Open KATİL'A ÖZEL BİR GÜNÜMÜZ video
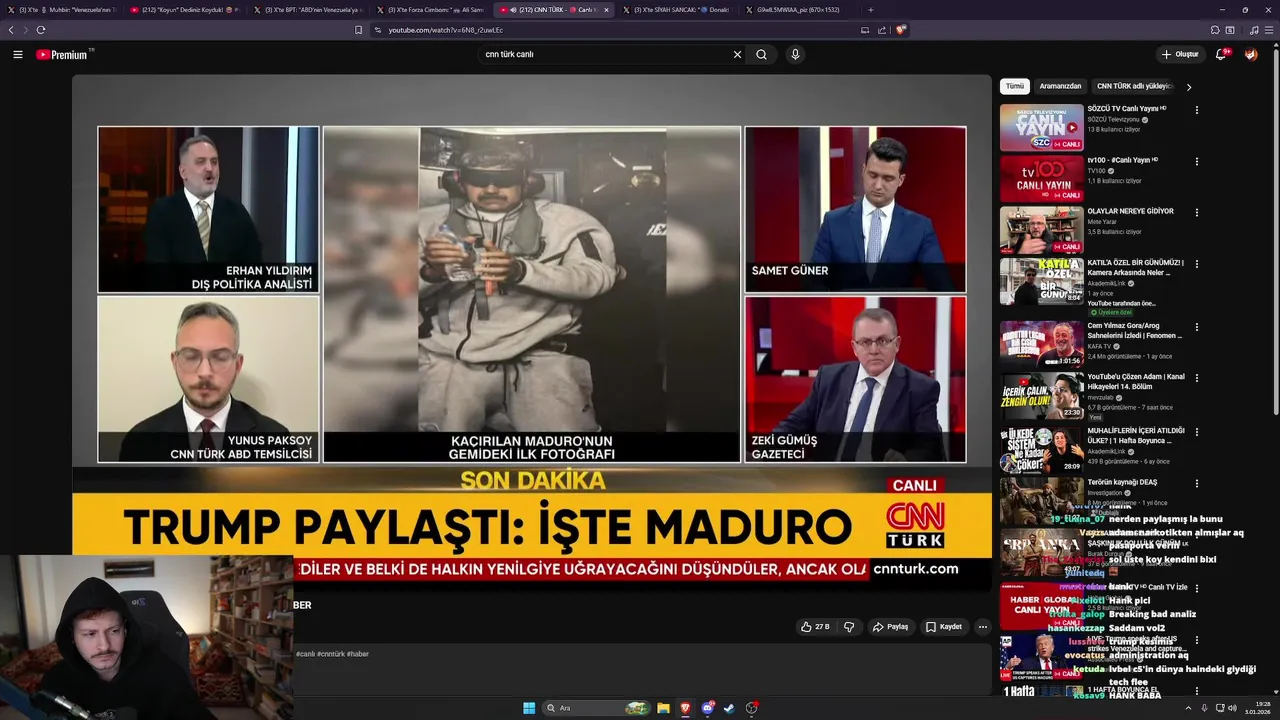 point(1041,281)
